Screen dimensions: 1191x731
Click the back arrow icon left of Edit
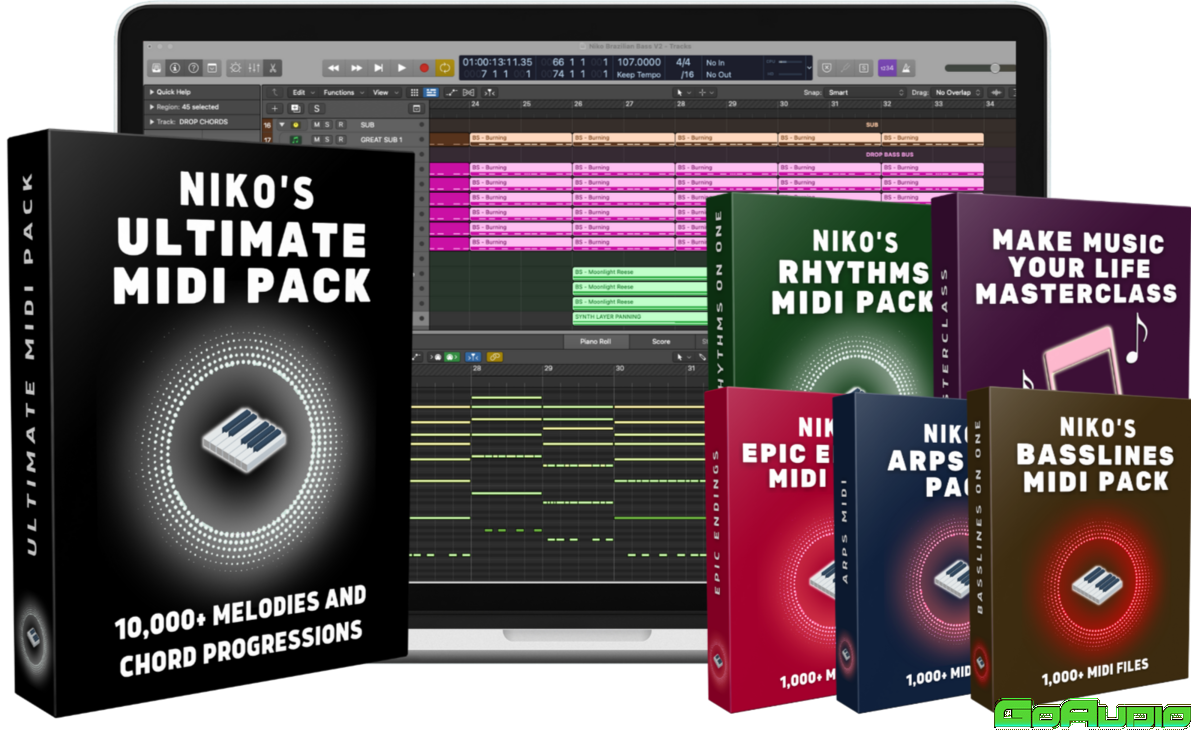click(x=275, y=93)
